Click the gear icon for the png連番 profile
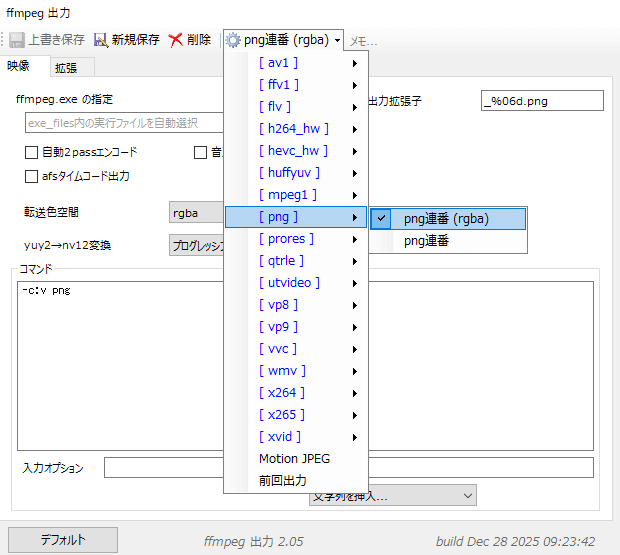This screenshot has height=555, width=620. 233,40
